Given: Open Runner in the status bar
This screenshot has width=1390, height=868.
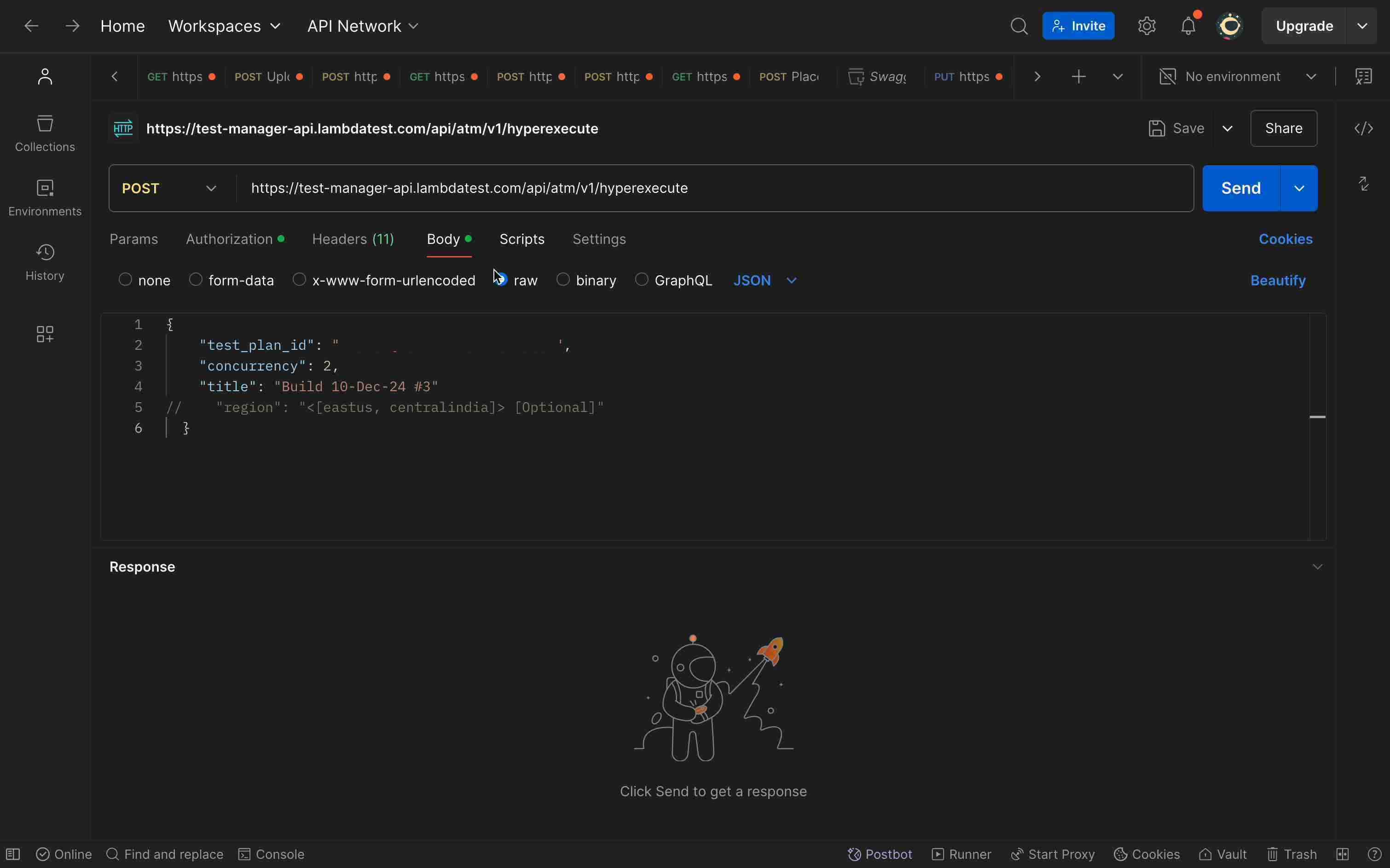Looking at the screenshot, I should [961, 854].
